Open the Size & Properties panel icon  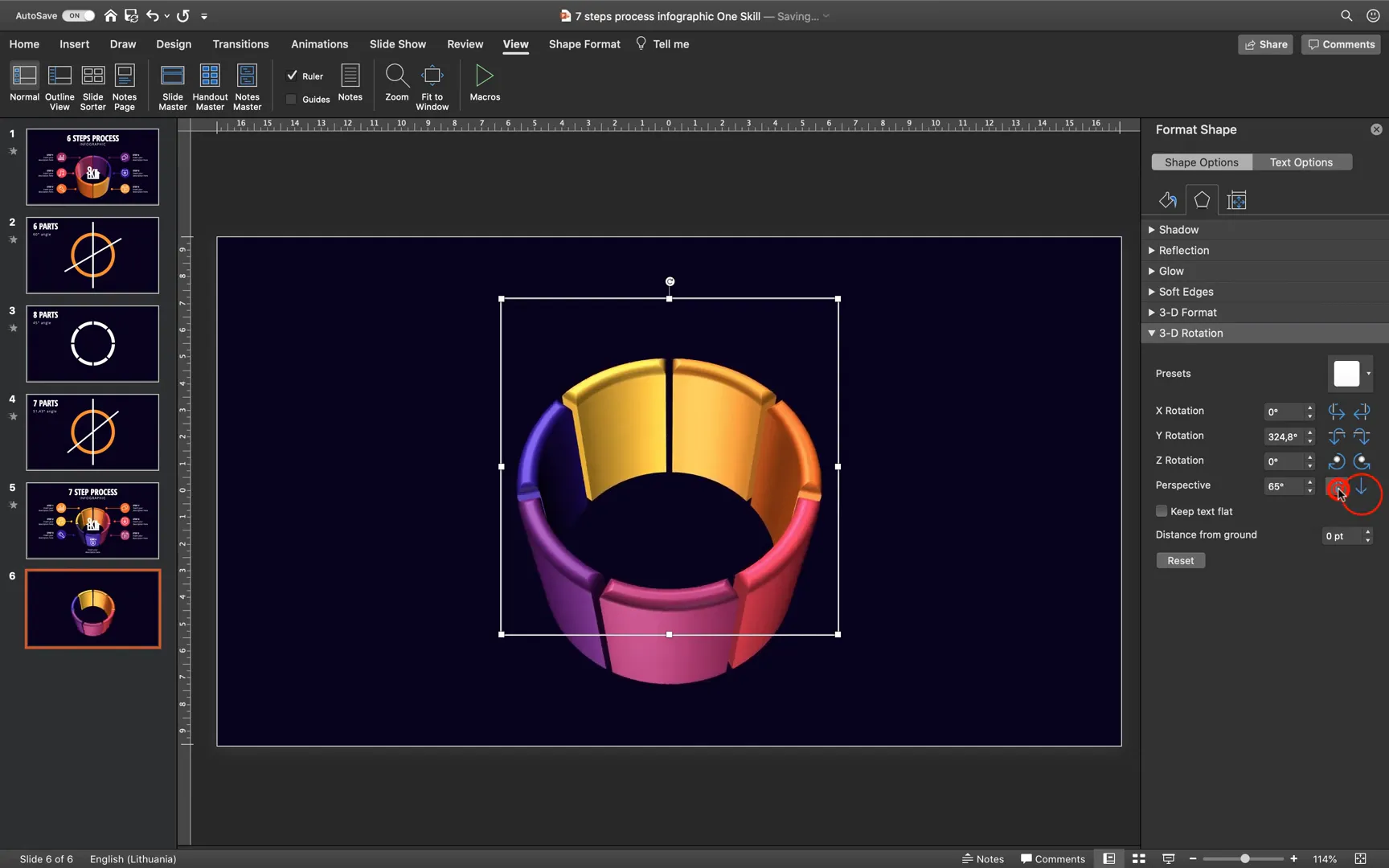(1237, 199)
